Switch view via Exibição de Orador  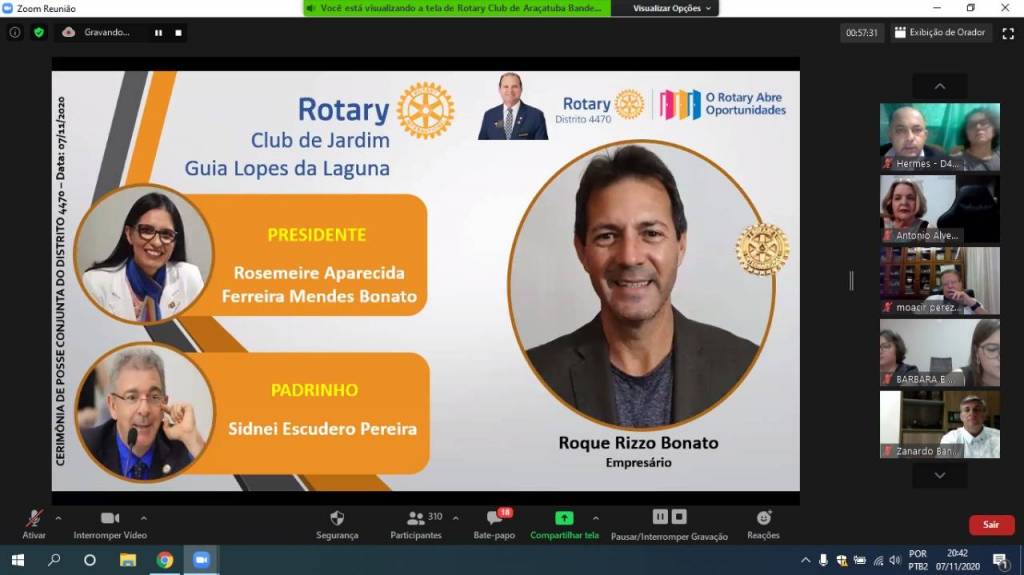939,32
